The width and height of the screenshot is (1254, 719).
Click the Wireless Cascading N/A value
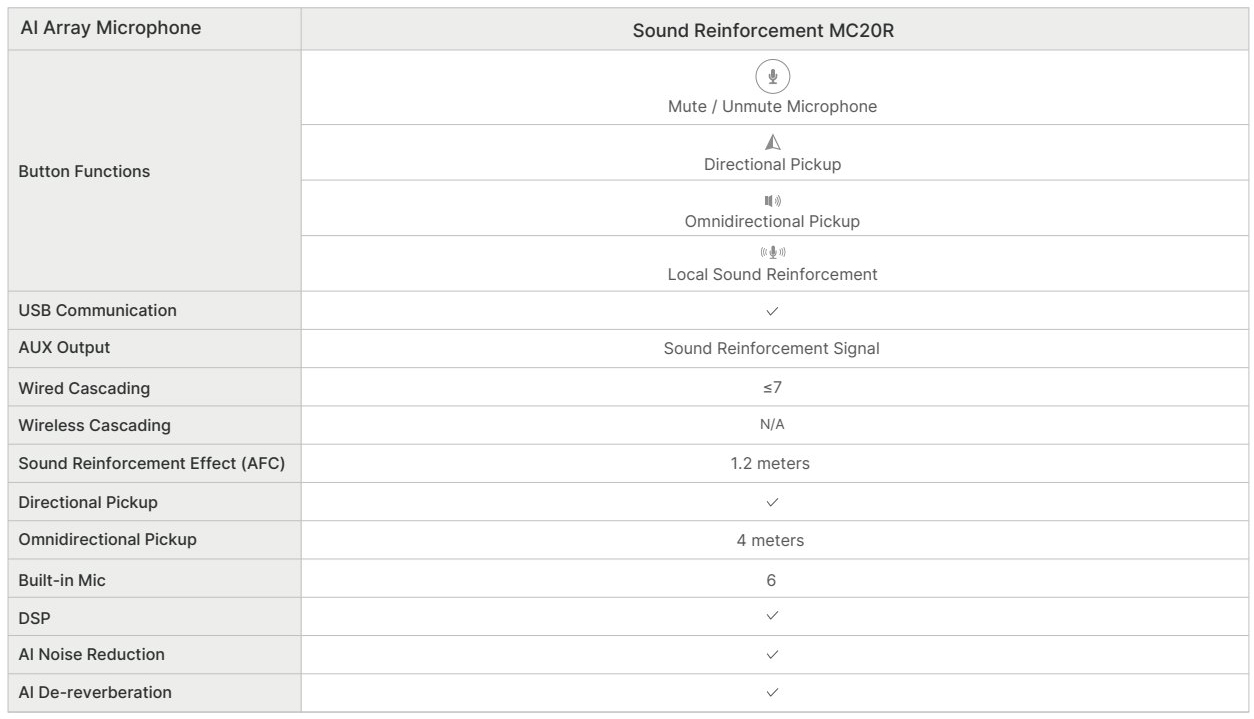click(x=772, y=425)
